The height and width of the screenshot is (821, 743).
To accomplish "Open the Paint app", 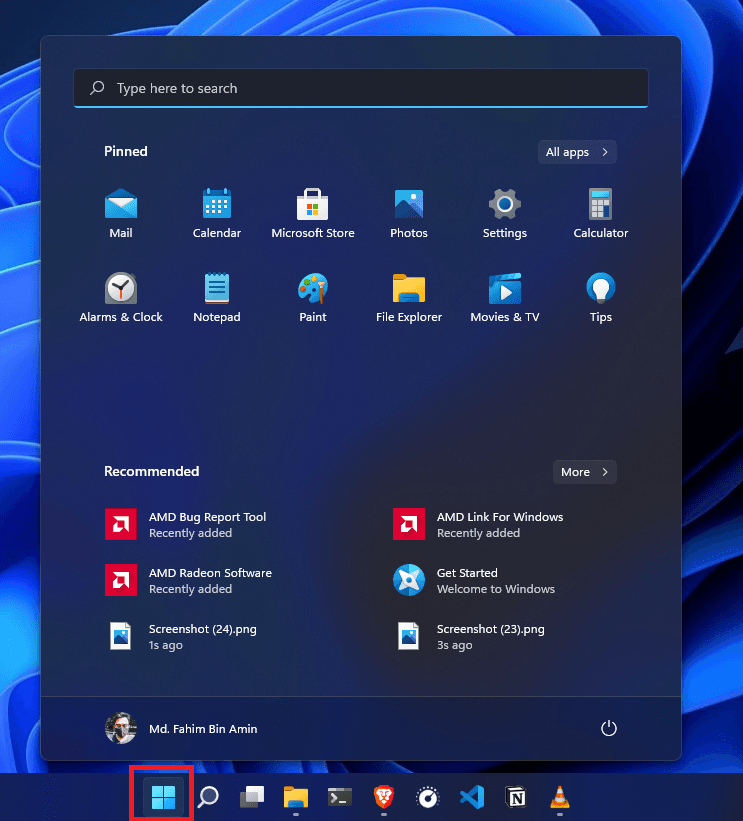I will (313, 297).
